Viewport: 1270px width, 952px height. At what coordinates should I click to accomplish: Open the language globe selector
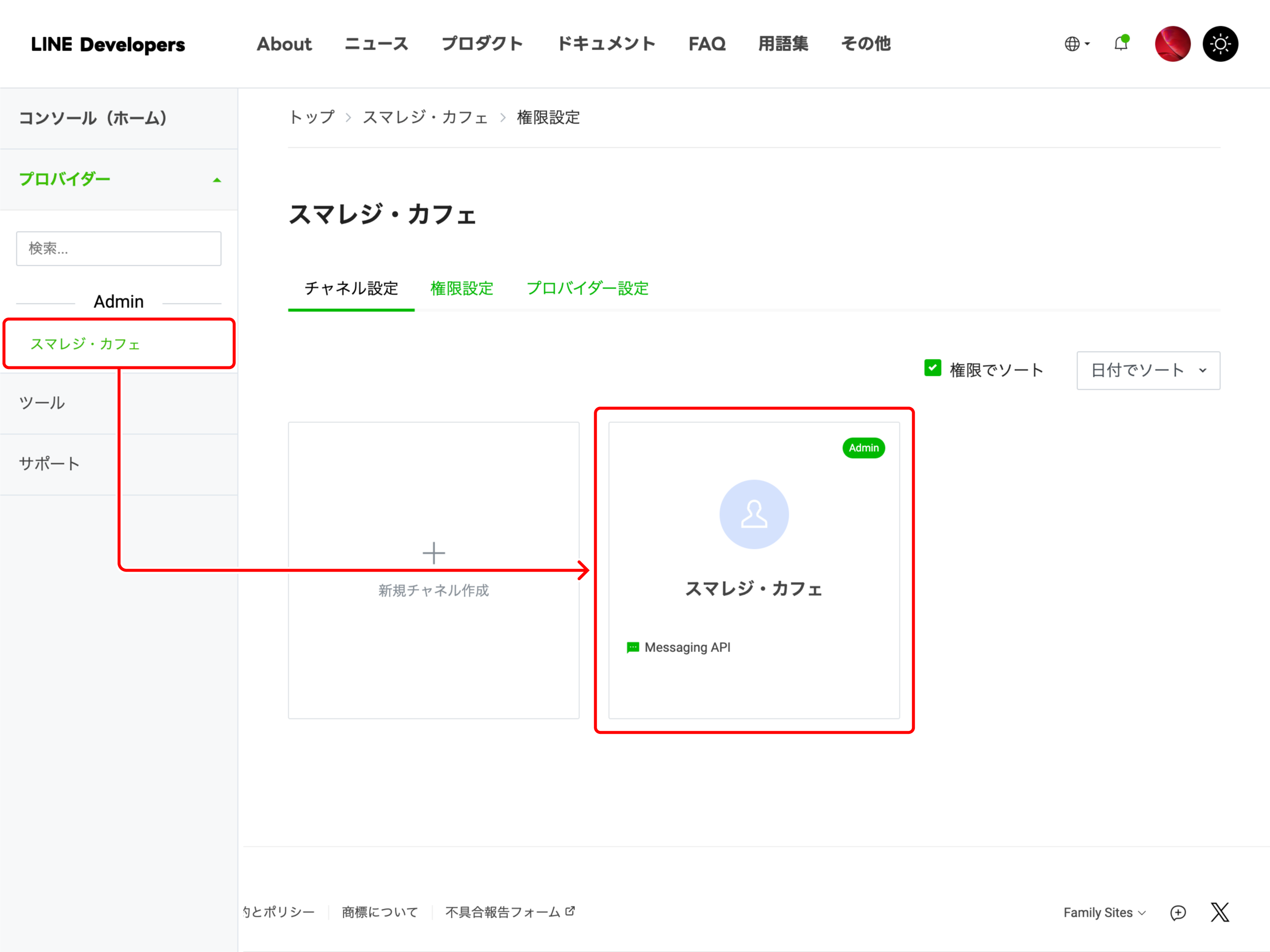point(1077,44)
